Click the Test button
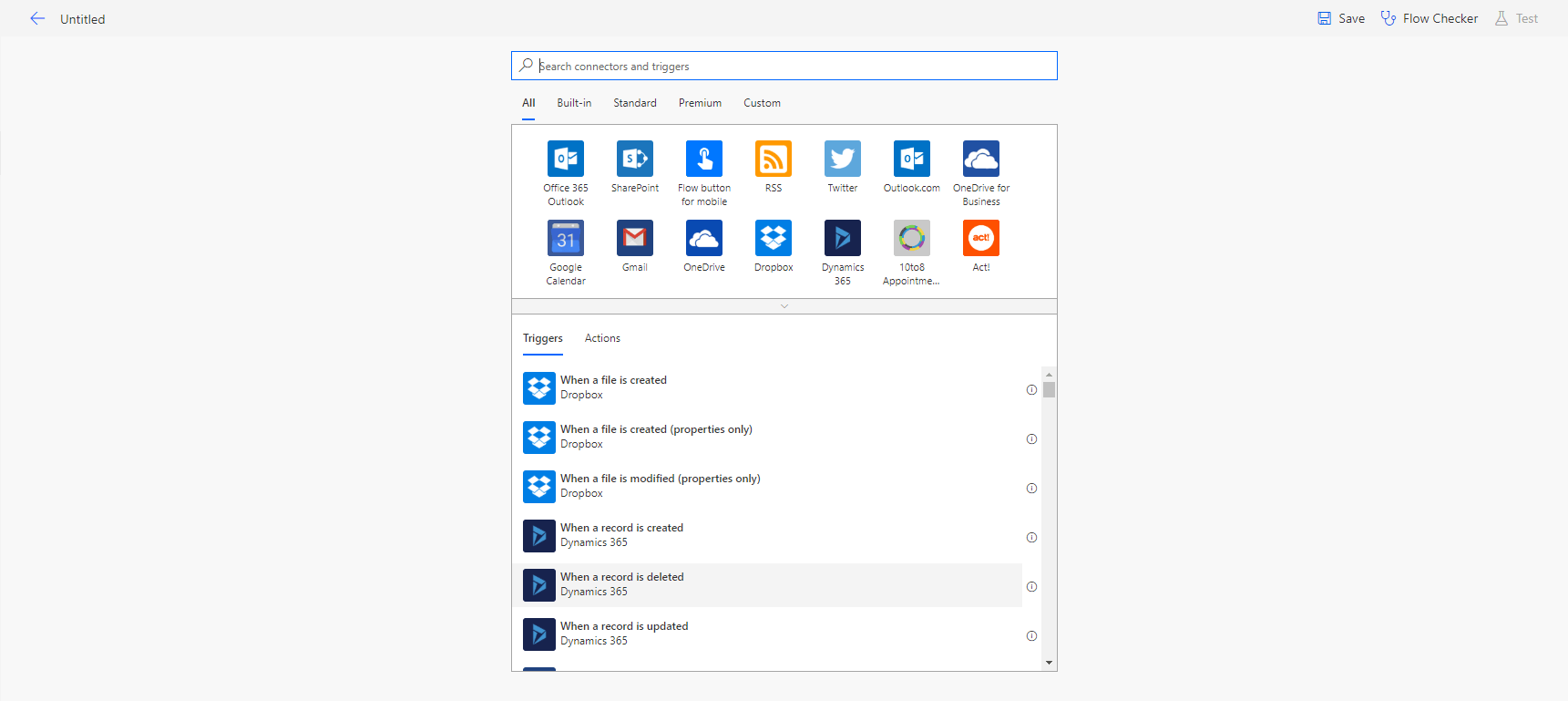This screenshot has height=701, width=1568. (x=1516, y=18)
